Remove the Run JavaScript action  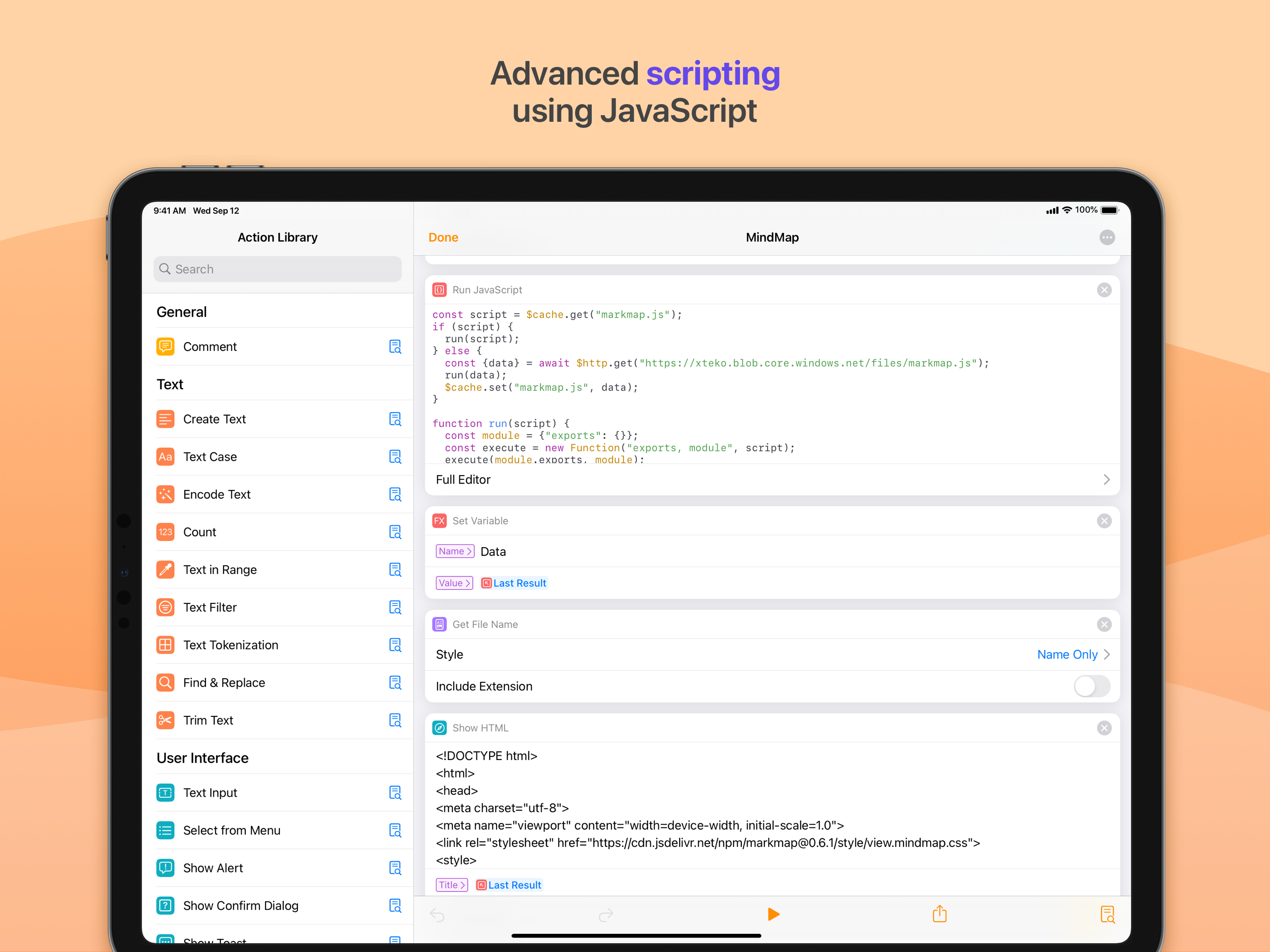pos(1104,290)
